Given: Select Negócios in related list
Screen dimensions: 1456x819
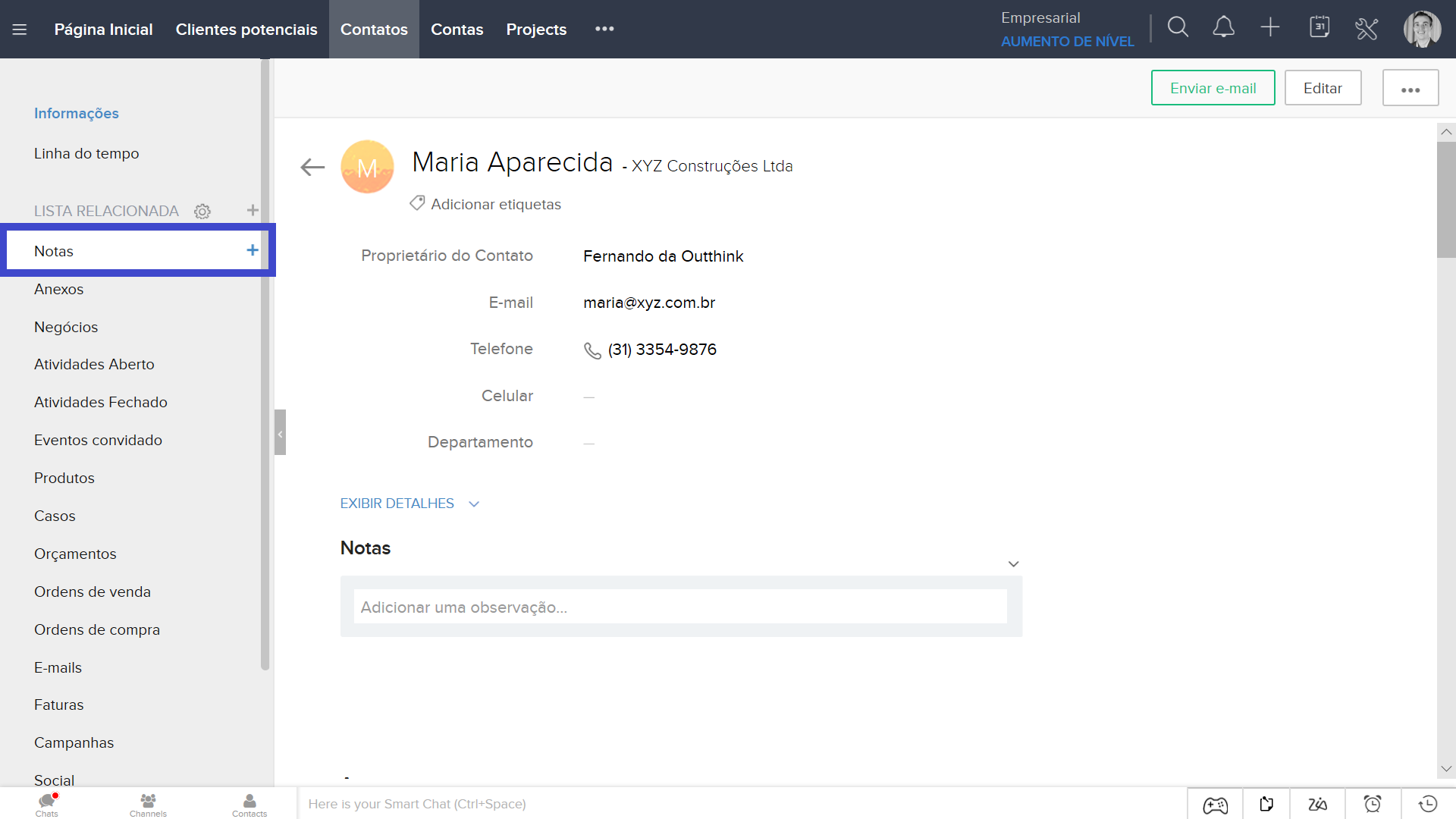Looking at the screenshot, I should [66, 327].
